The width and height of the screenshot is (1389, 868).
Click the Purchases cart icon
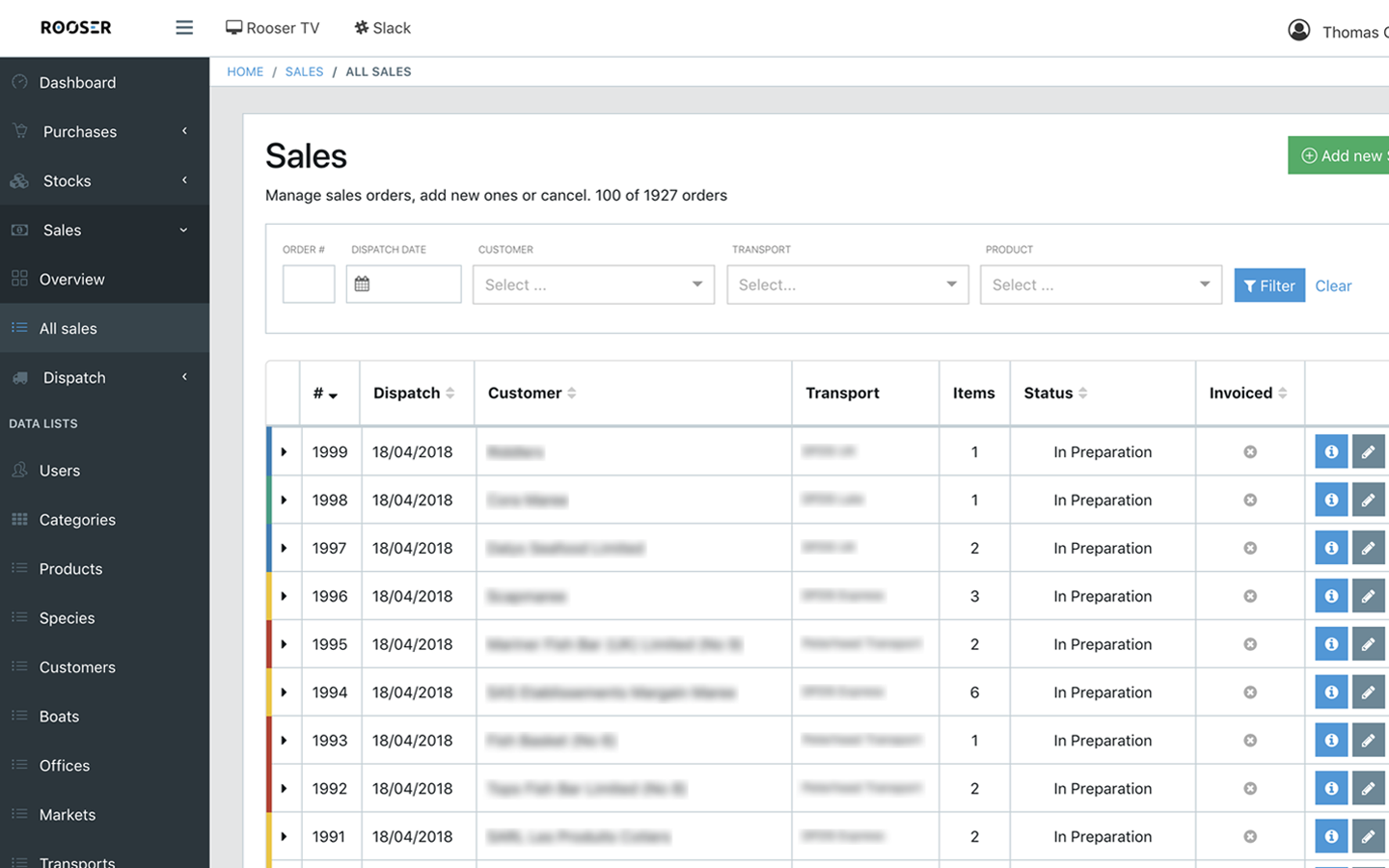click(19, 130)
